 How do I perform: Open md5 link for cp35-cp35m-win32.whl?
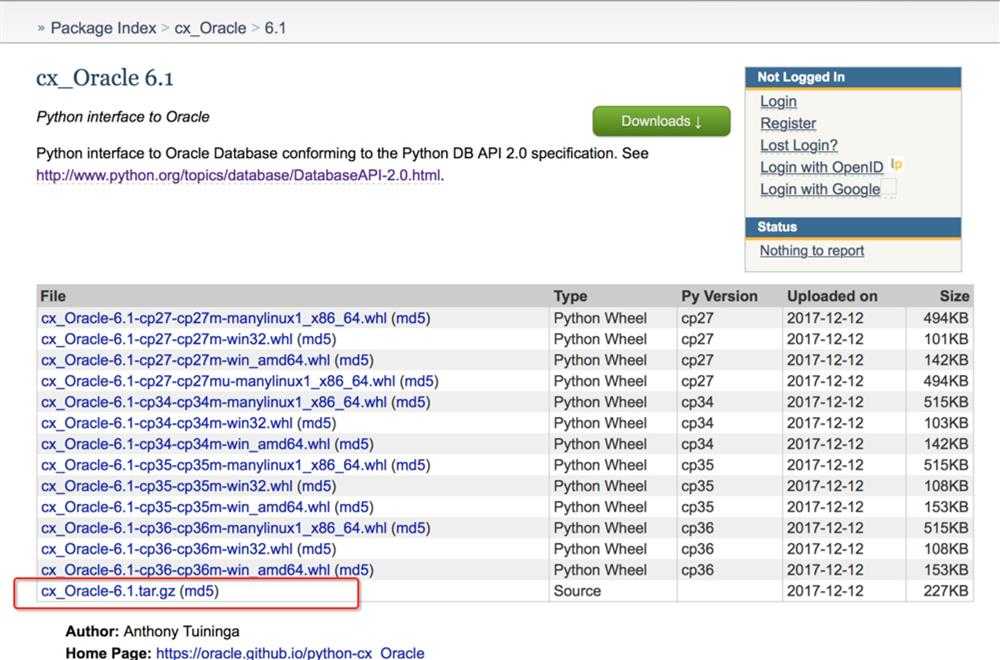click(316, 486)
